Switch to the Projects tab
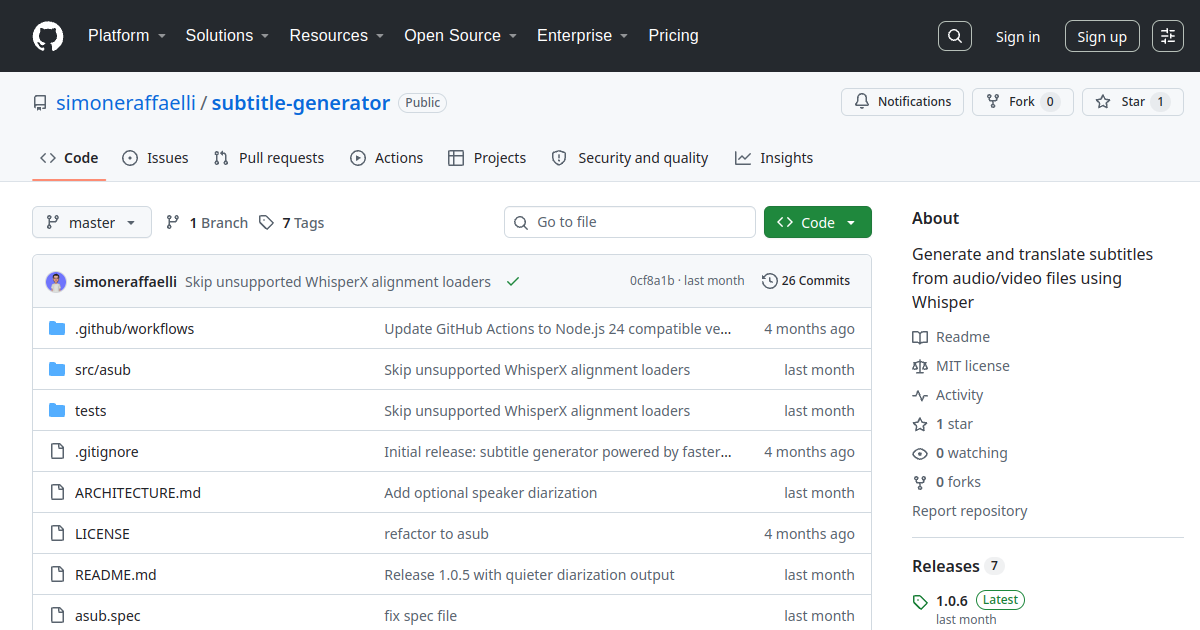 [487, 158]
